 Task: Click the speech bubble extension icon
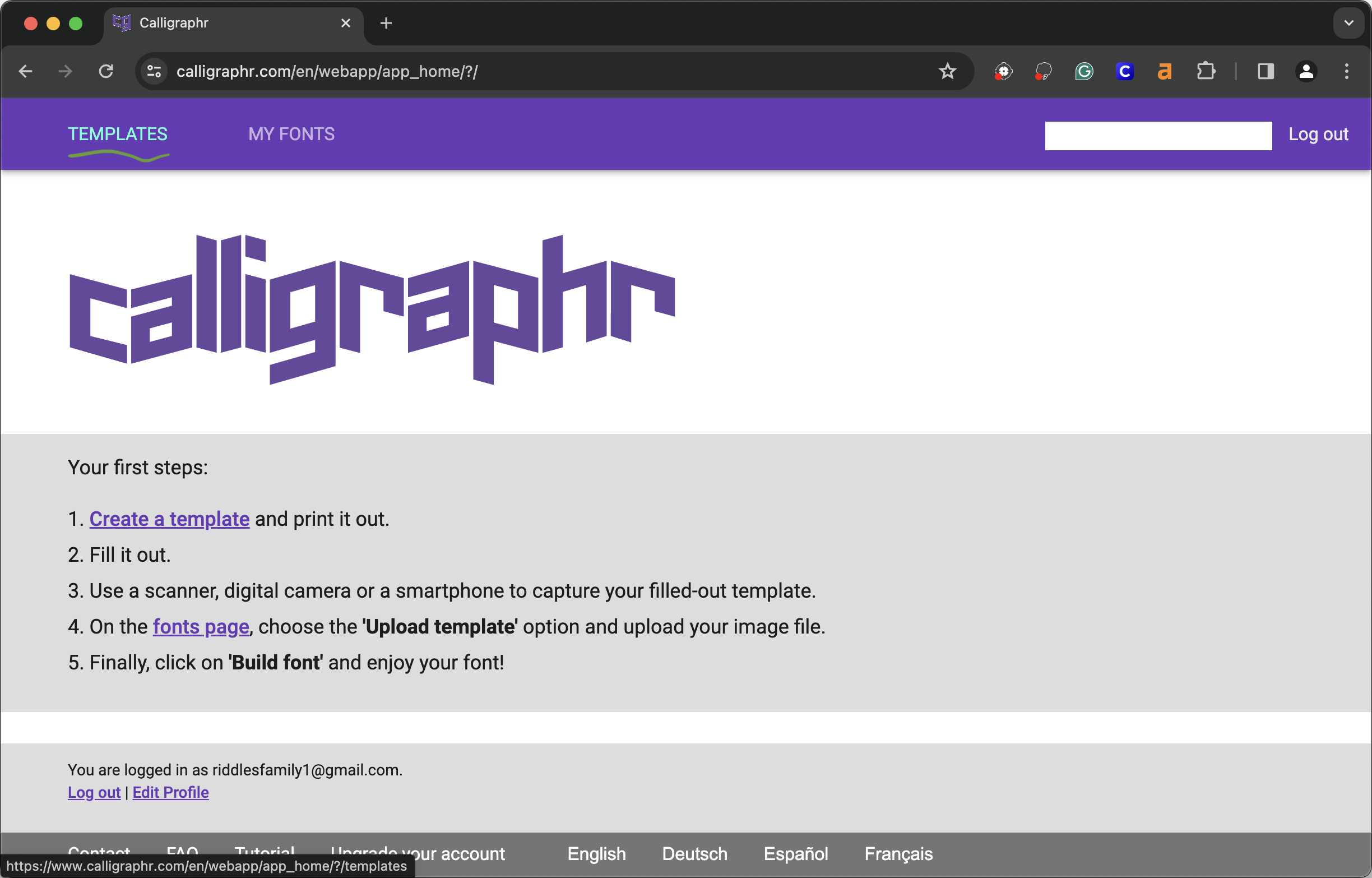1042,71
